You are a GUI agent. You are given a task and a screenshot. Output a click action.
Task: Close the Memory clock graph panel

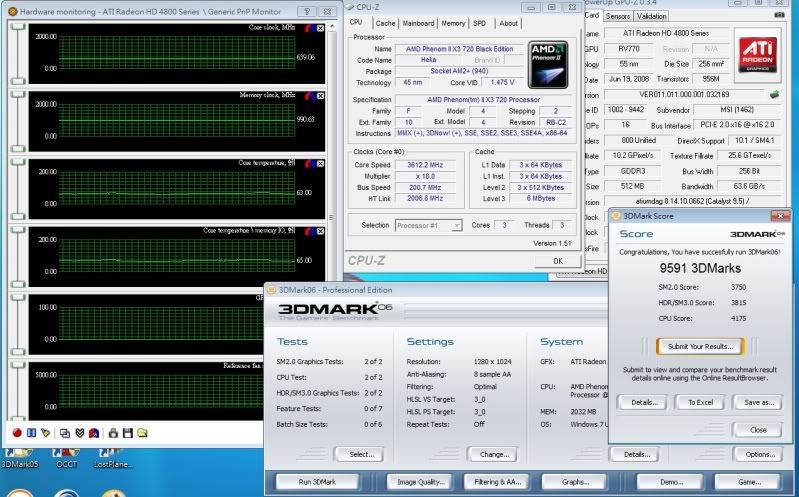(319, 98)
